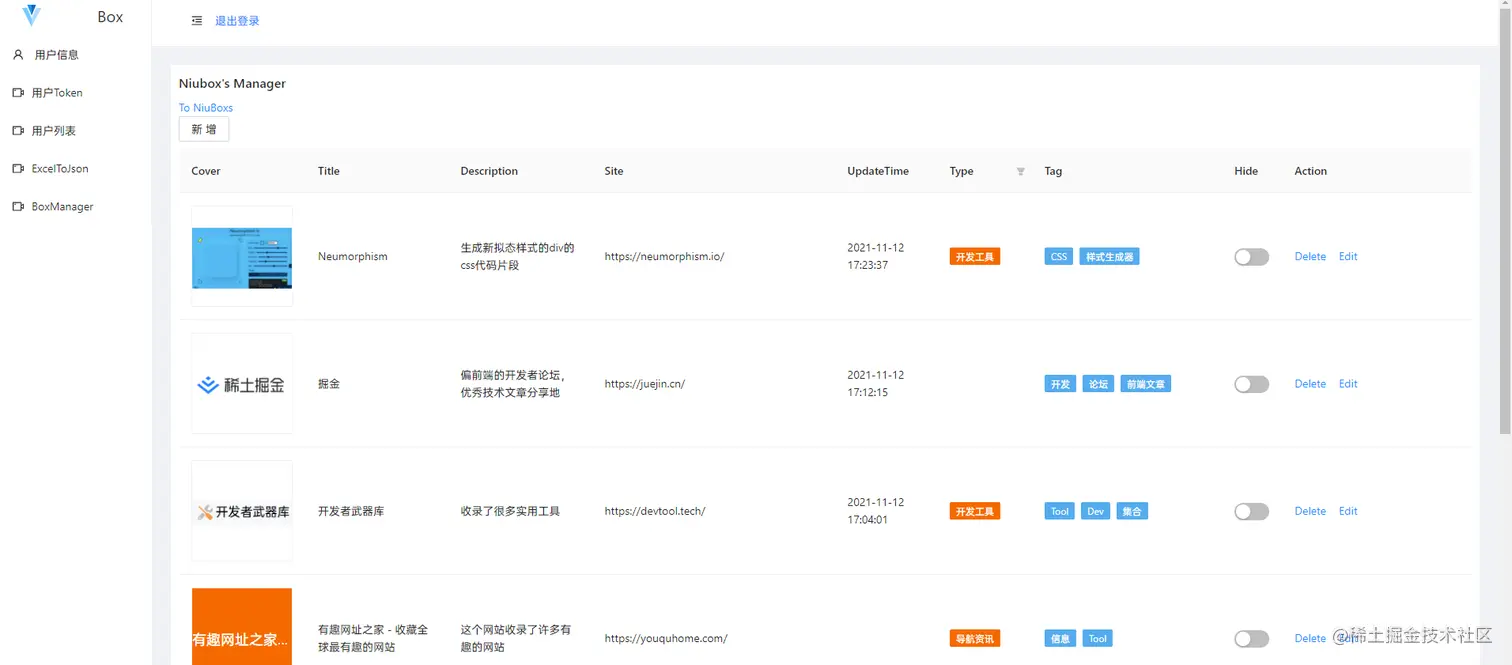This screenshot has height=665, width=1512.
Task: Click the Neumorphism cover thumbnail
Action: (x=242, y=257)
